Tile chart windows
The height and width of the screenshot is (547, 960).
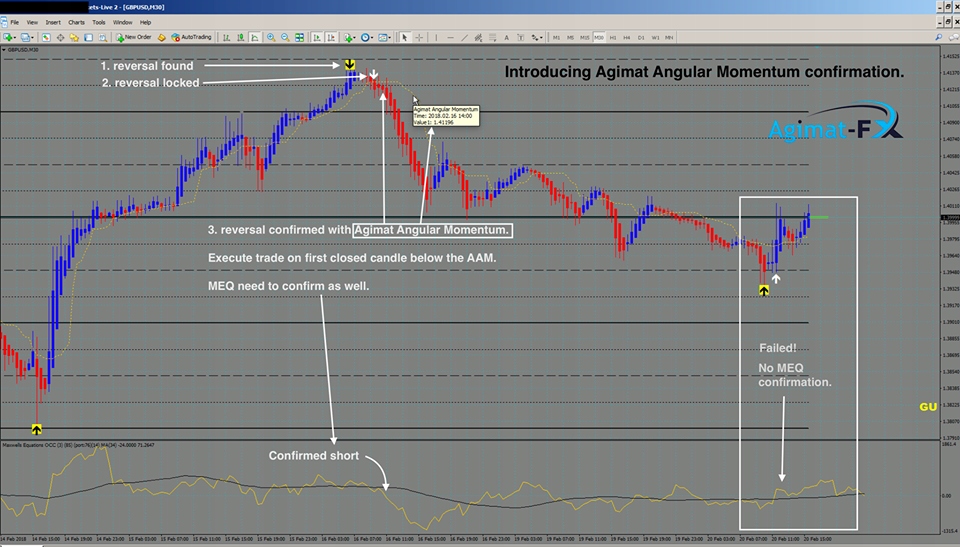click(299, 37)
